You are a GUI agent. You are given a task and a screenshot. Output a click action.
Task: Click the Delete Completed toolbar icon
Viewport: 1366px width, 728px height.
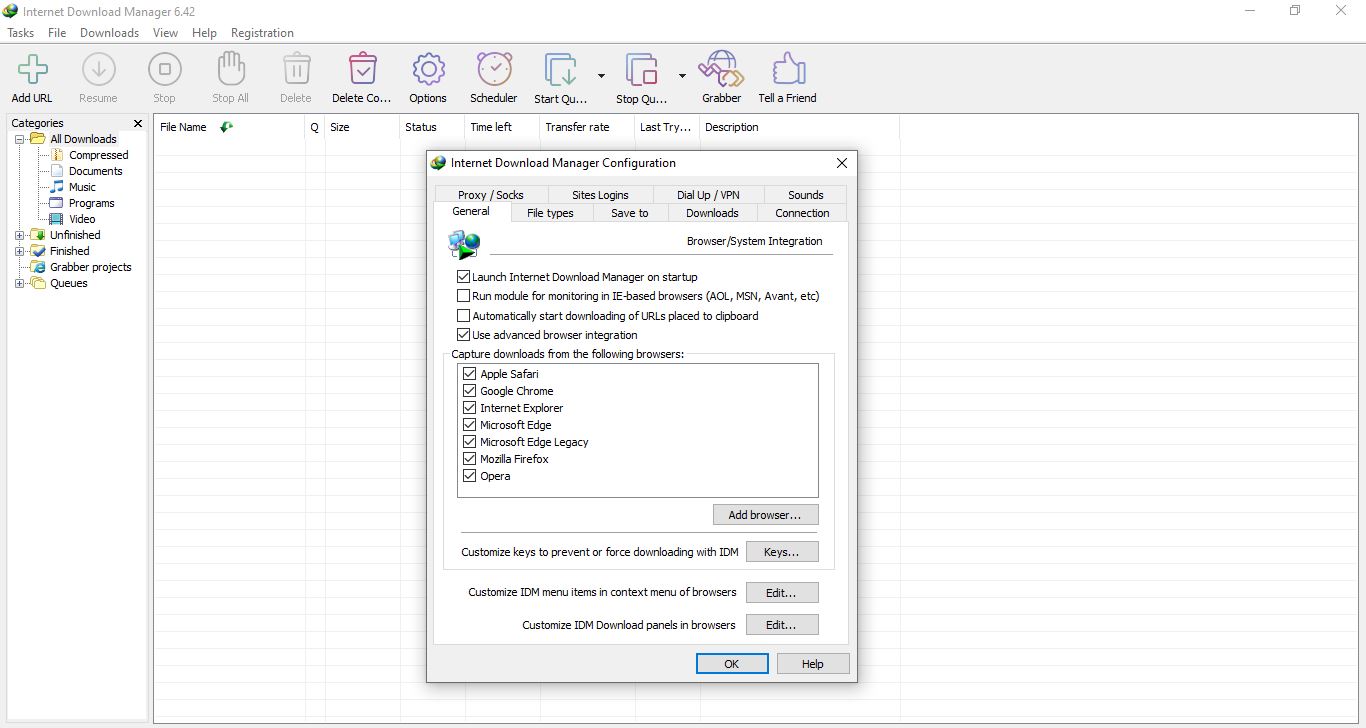pos(362,70)
